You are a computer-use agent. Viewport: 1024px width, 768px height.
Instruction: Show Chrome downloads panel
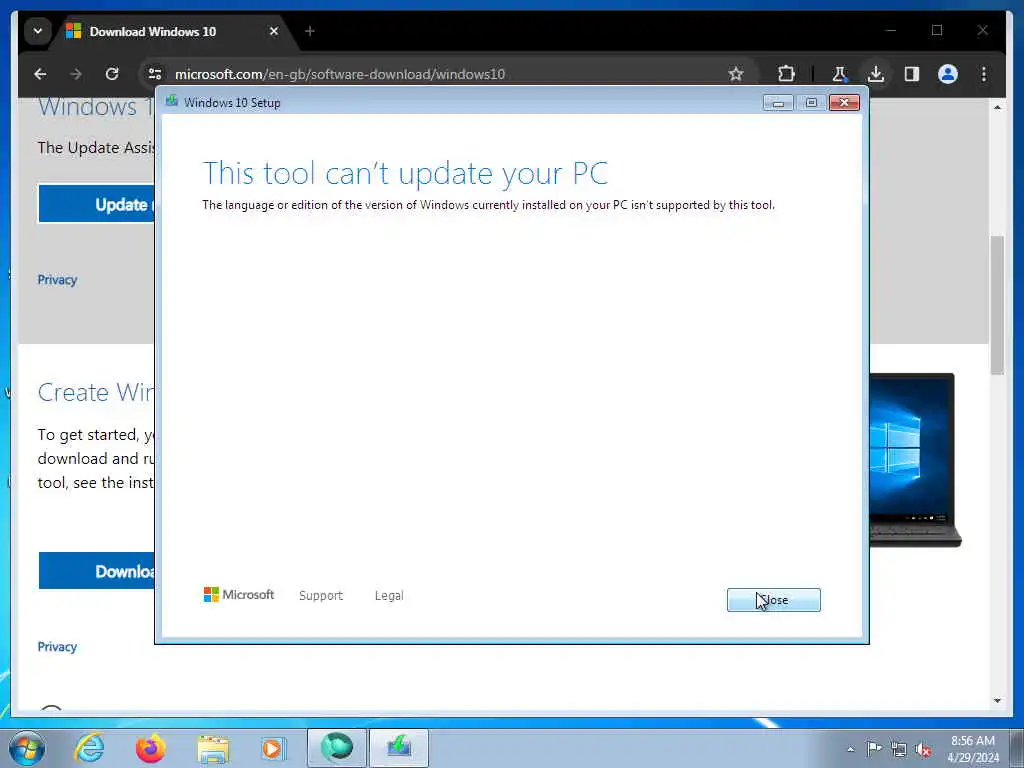[876, 74]
